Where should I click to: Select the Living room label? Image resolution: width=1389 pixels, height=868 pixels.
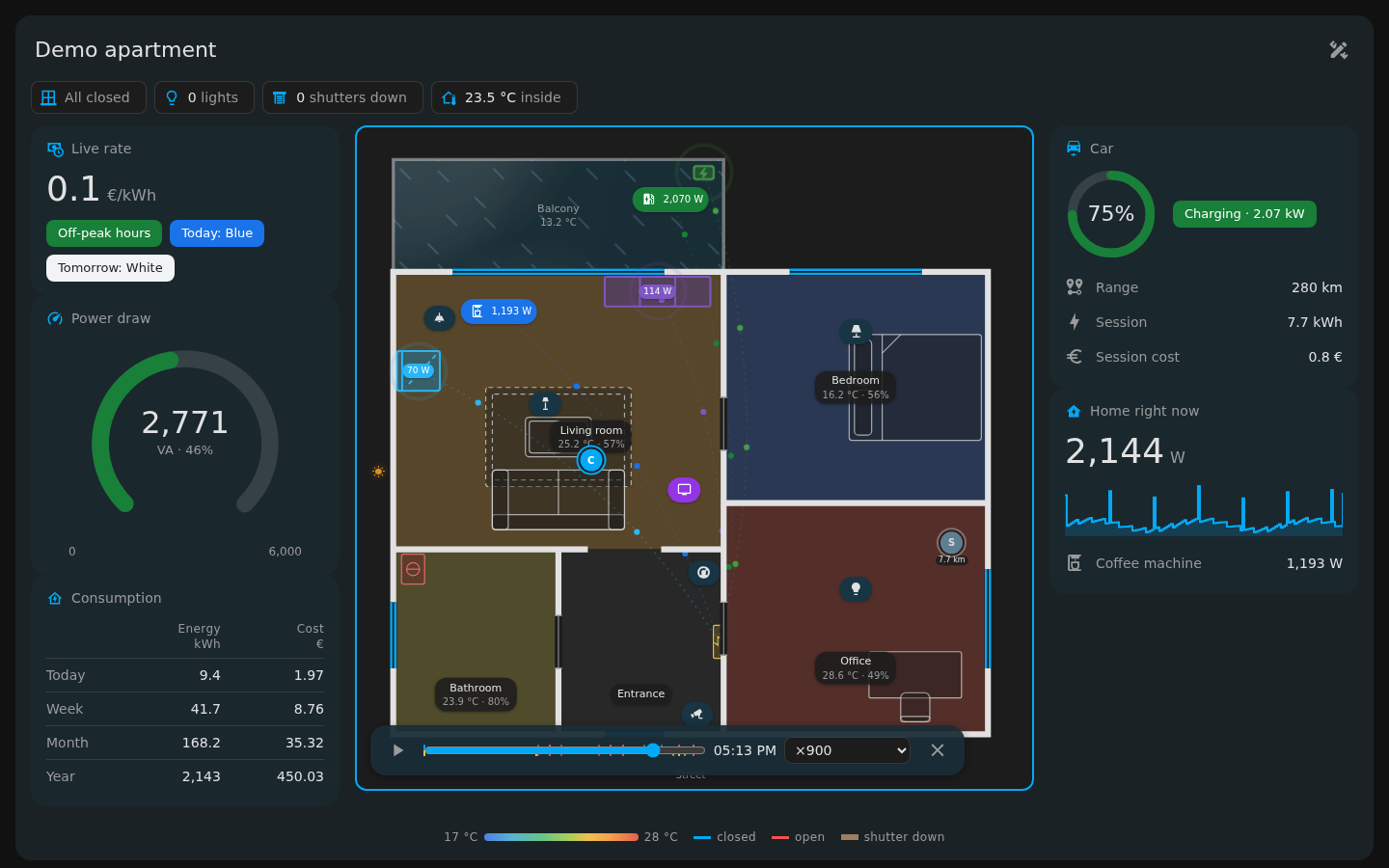pyautogui.click(x=591, y=437)
